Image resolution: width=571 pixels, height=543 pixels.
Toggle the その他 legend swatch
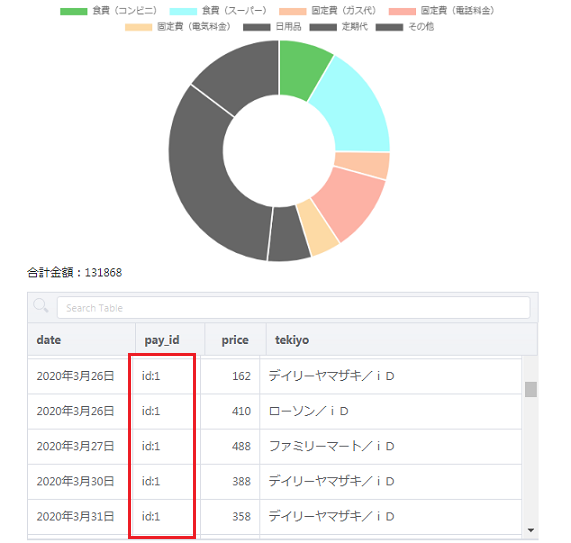pyautogui.click(x=389, y=27)
